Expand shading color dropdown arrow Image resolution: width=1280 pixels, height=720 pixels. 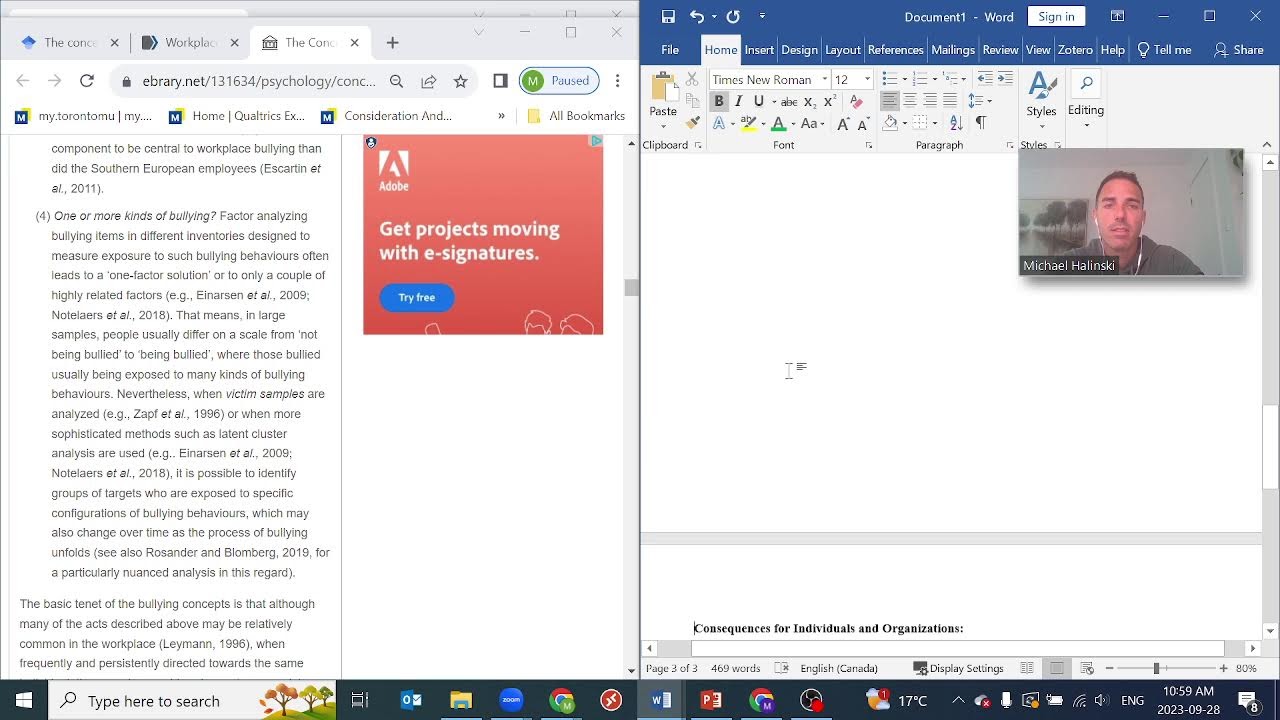(904, 123)
